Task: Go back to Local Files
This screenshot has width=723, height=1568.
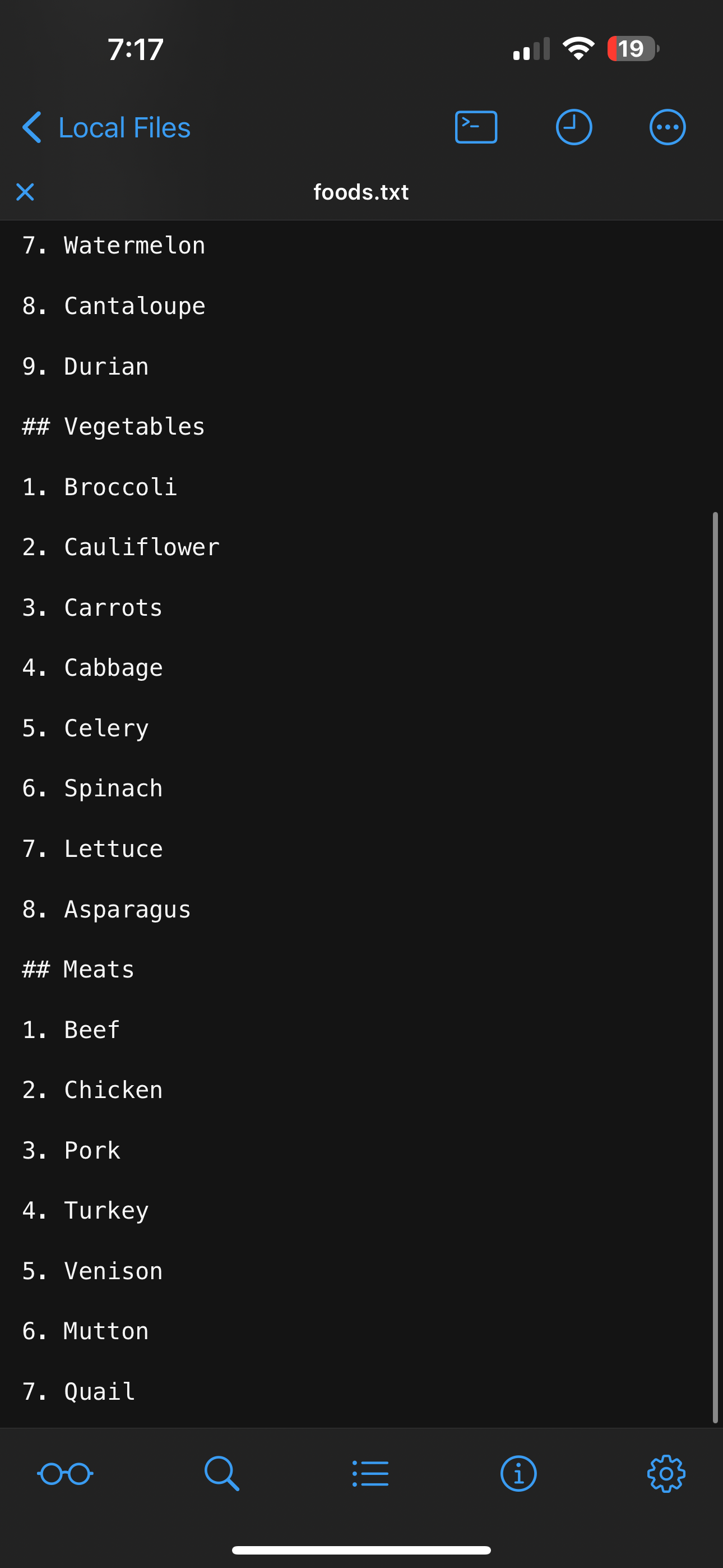Action: coord(106,127)
